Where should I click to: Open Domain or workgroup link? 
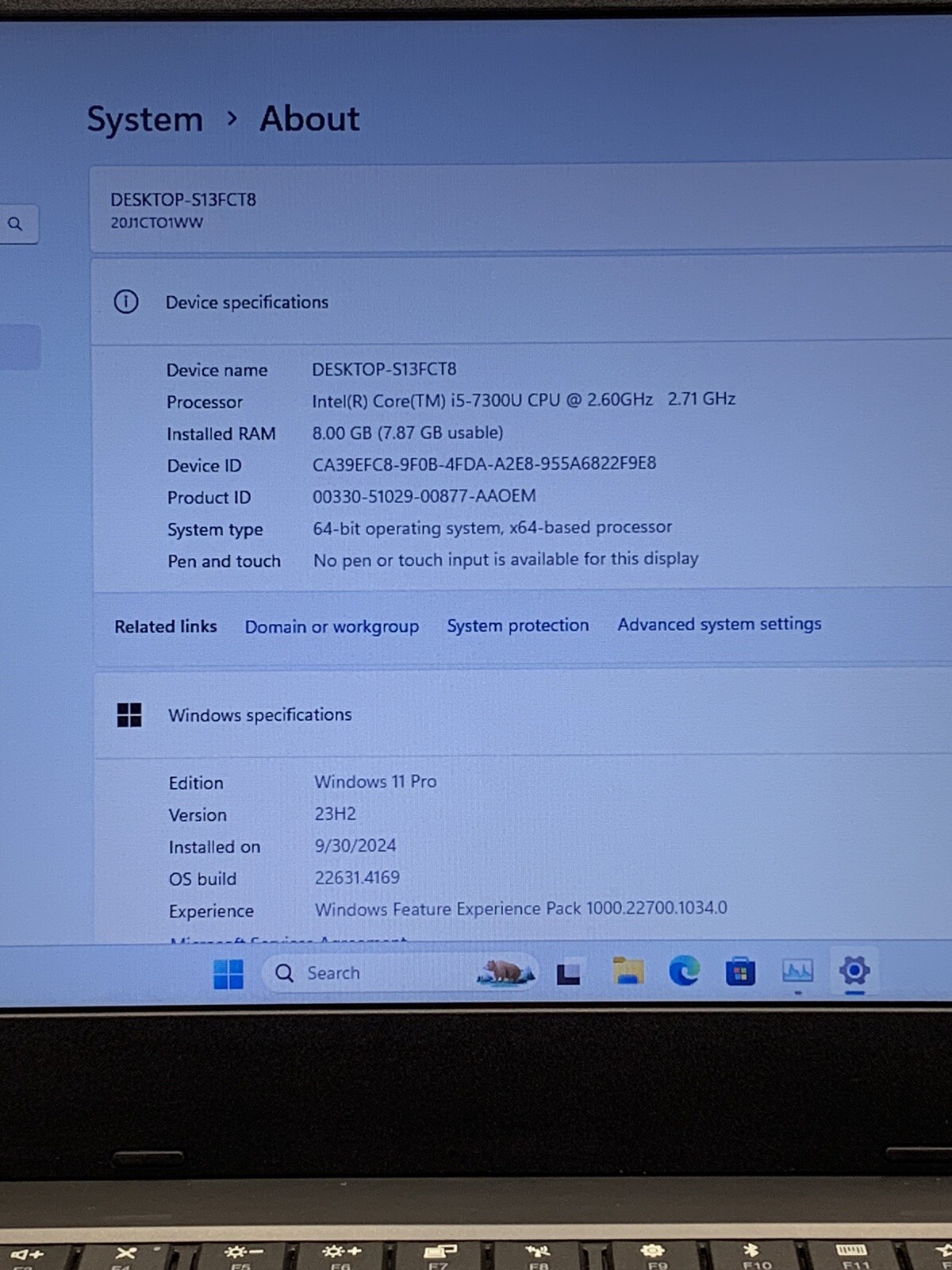[332, 626]
